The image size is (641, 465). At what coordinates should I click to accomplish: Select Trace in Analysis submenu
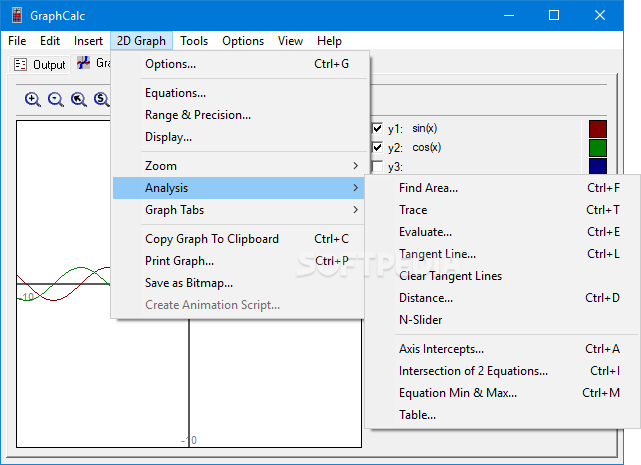502,210
